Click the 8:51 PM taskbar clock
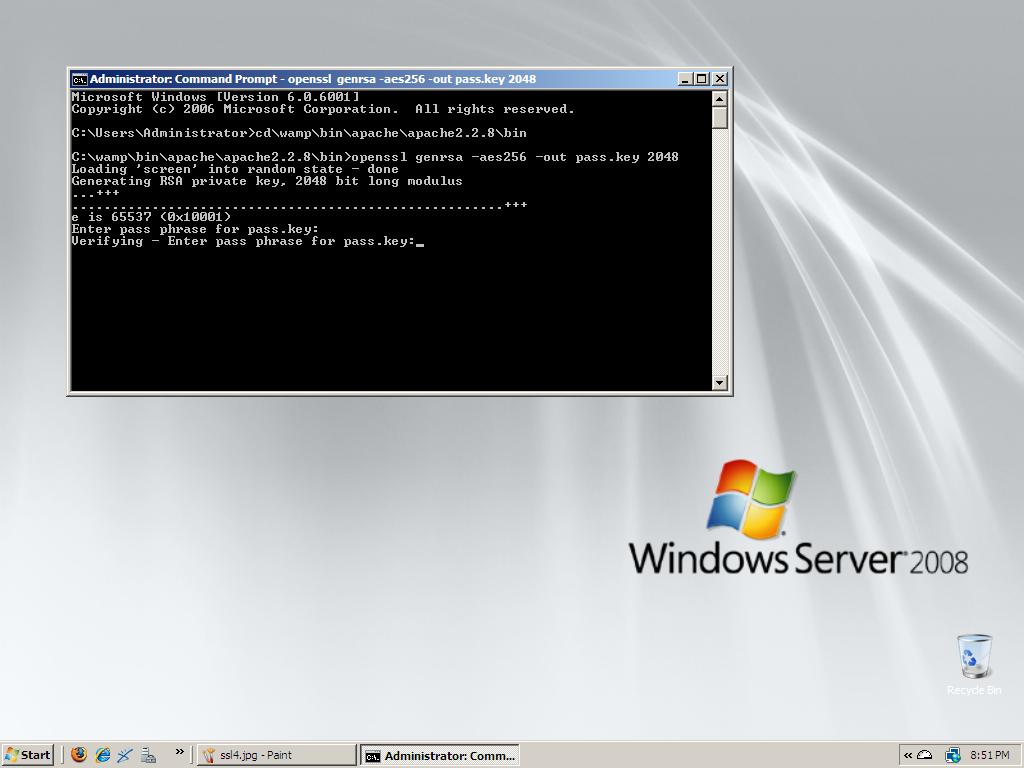 pos(989,755)
